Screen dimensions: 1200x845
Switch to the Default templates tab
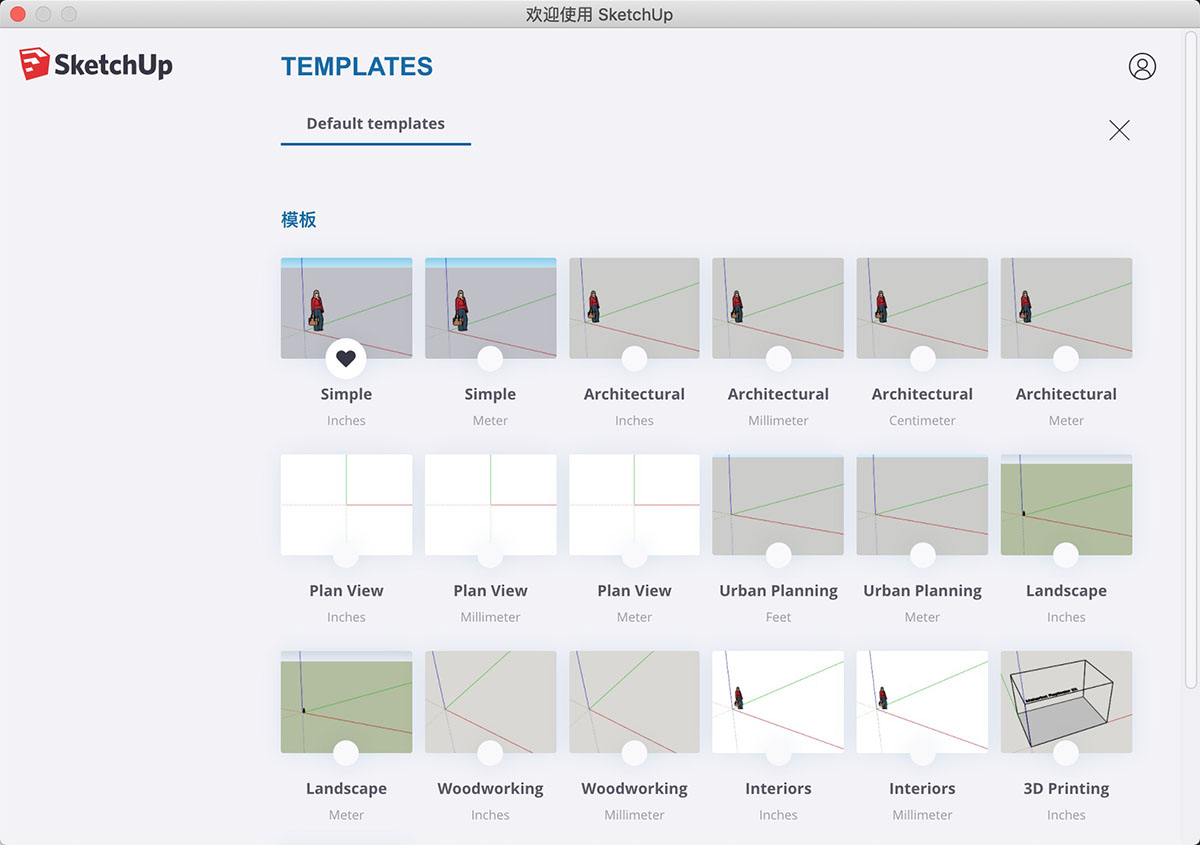pos(376,124)
